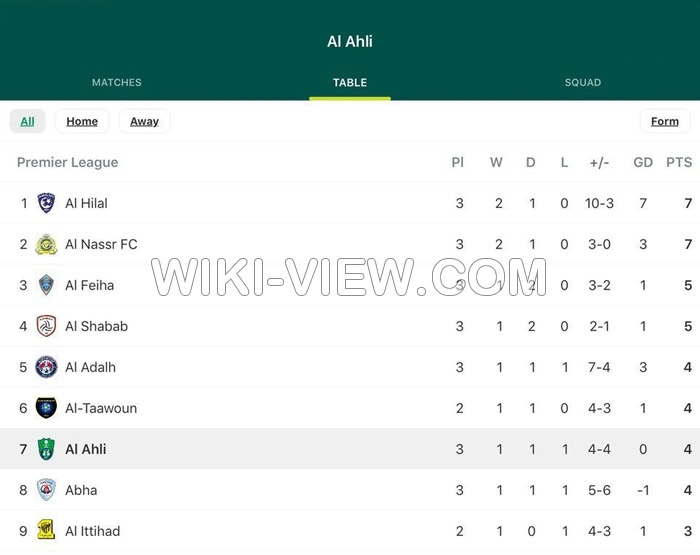
Task: Click the Abha club crest icon
Action: pos(46,490)
